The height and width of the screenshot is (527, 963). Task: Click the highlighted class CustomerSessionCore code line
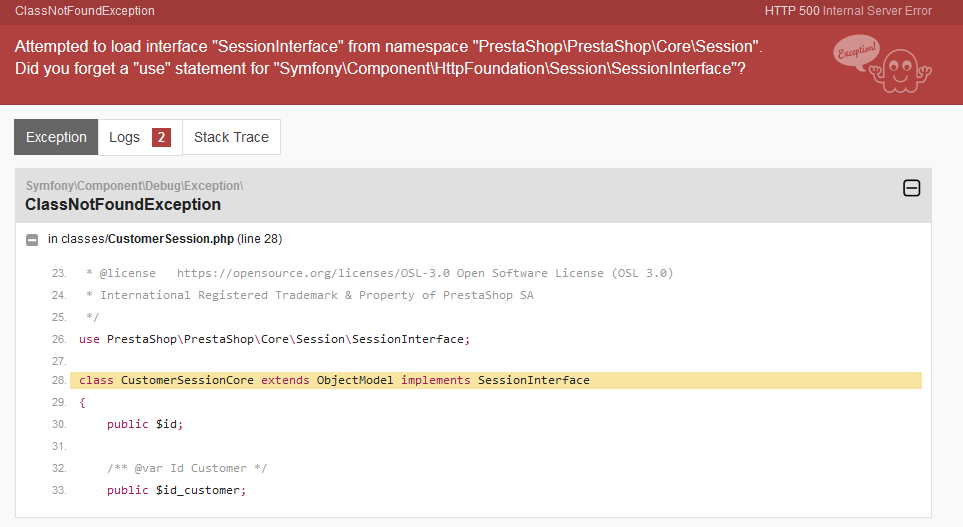coord(334,381)
